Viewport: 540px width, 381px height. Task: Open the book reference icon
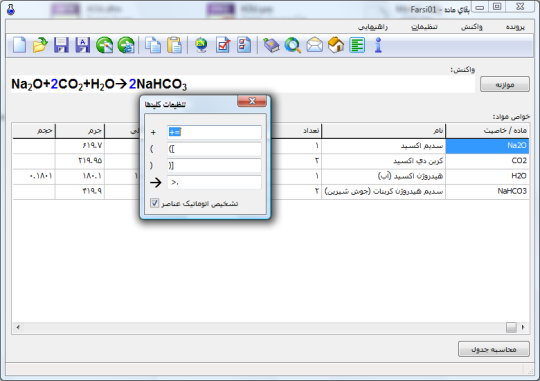pyautogui.click(x=271, y=45)
